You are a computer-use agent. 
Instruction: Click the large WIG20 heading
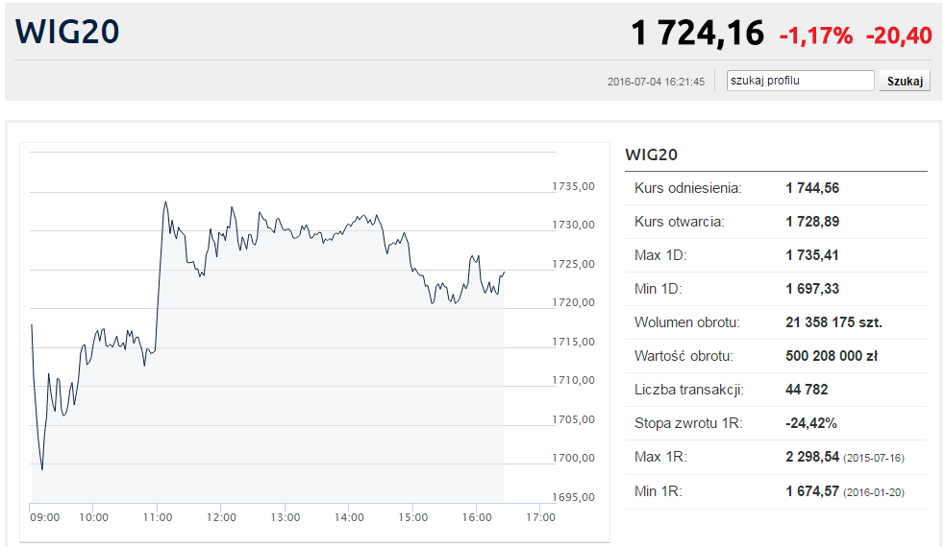pos(67,31)
